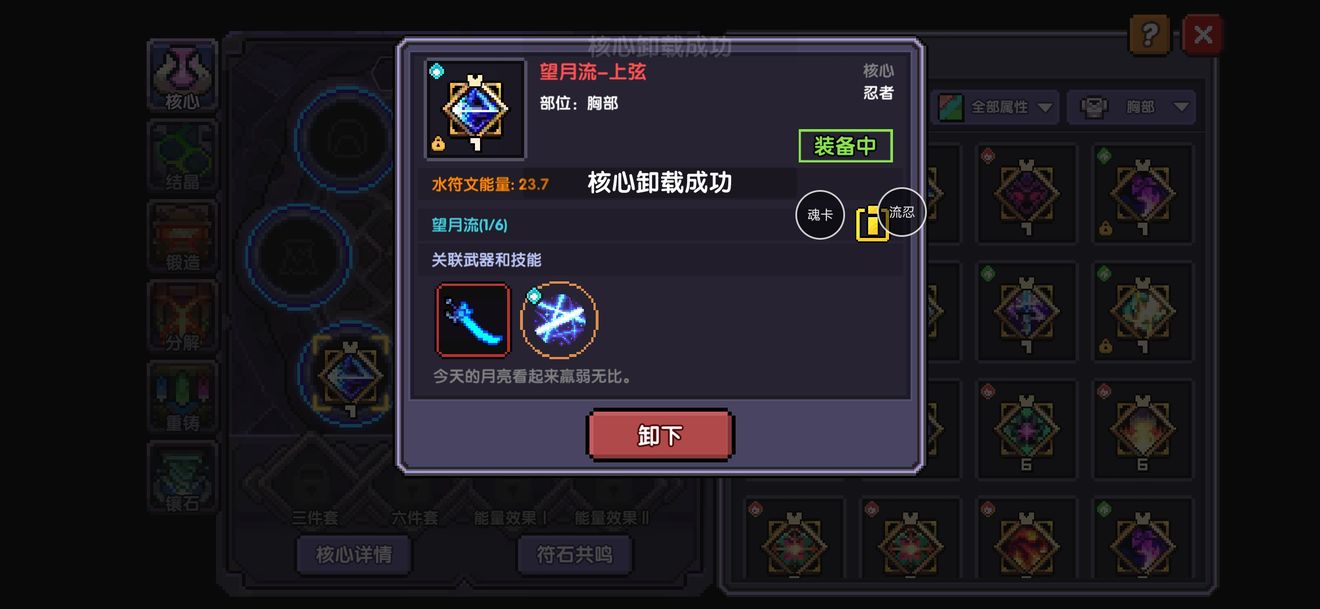Image resolution: width=1320 pixels, height=609 pixels.
Task: Select the 分解 decompose icon
Action: (x=182, y=317)
